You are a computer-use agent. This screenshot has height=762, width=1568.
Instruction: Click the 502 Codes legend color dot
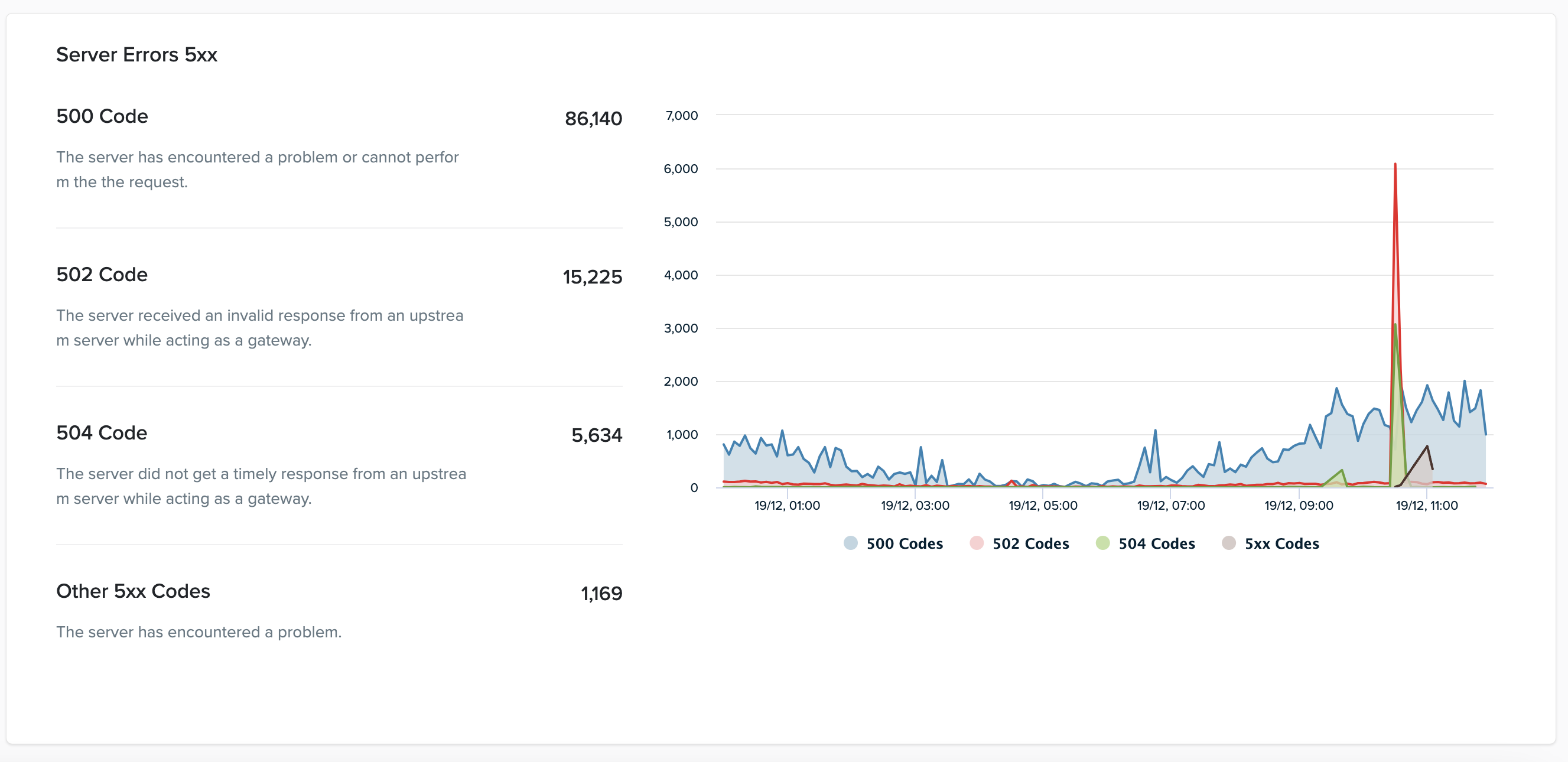click(x=977, y=543)
